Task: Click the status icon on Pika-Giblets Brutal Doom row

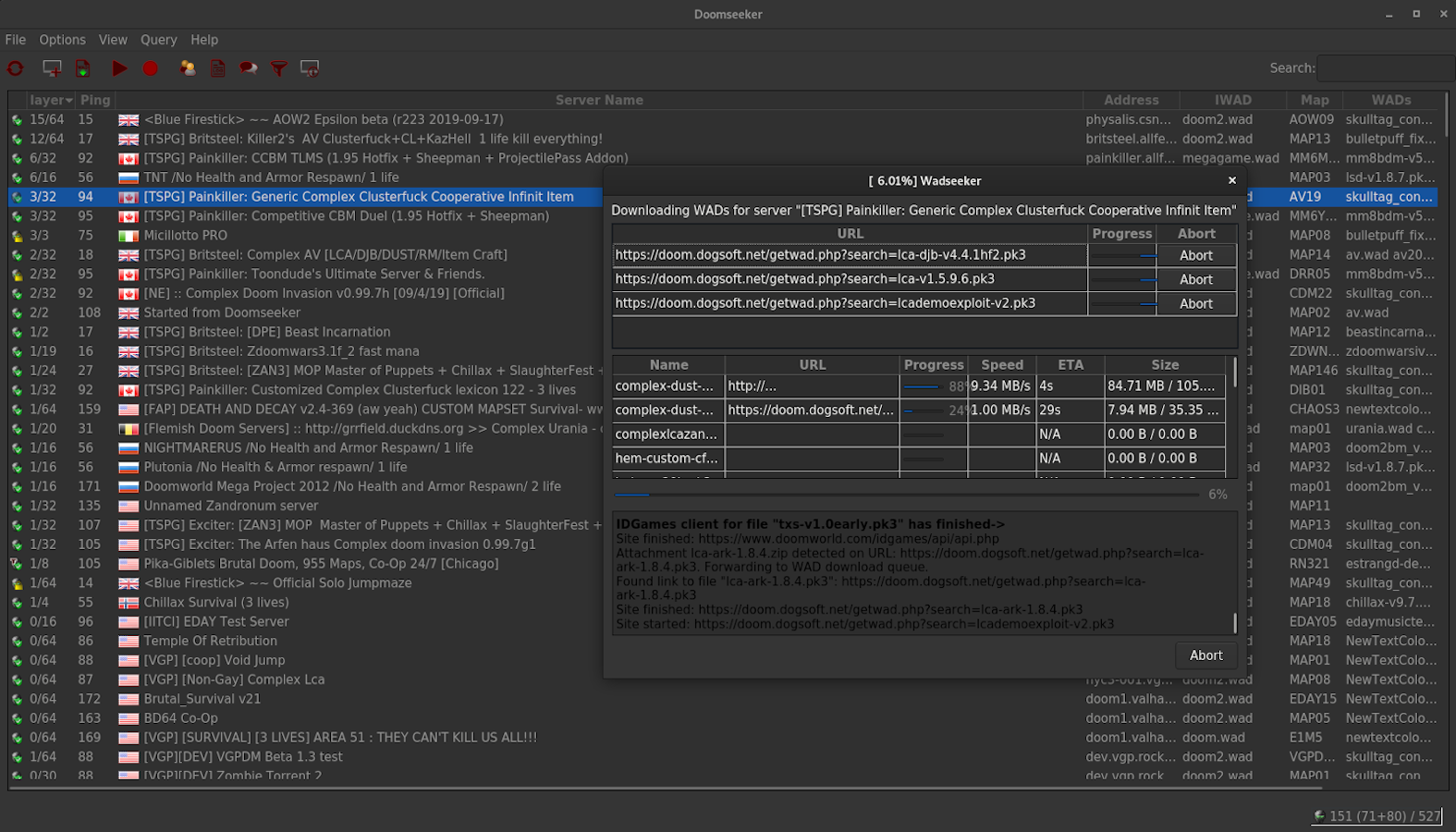Action: [x=17, y=564]
